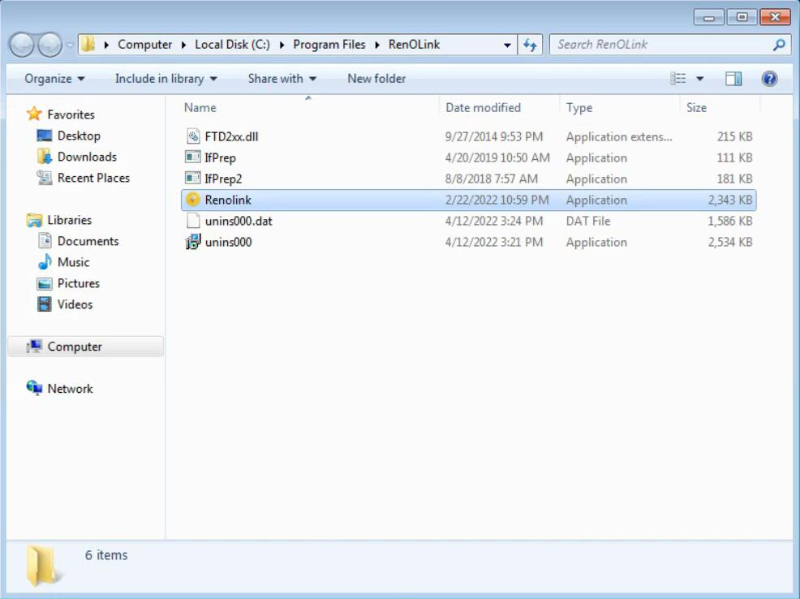Click the Search RenOLink input field

[x=660, y=45]
